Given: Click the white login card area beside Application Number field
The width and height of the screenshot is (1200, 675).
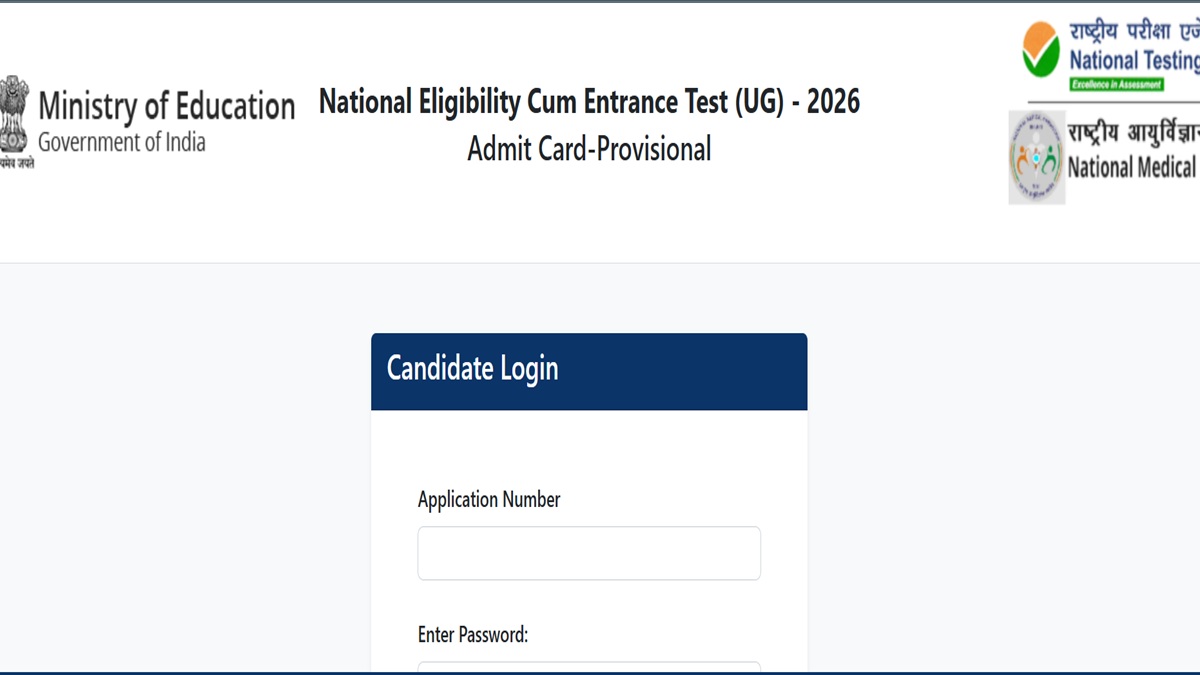Looking at the screenshot, I should 784,553.
